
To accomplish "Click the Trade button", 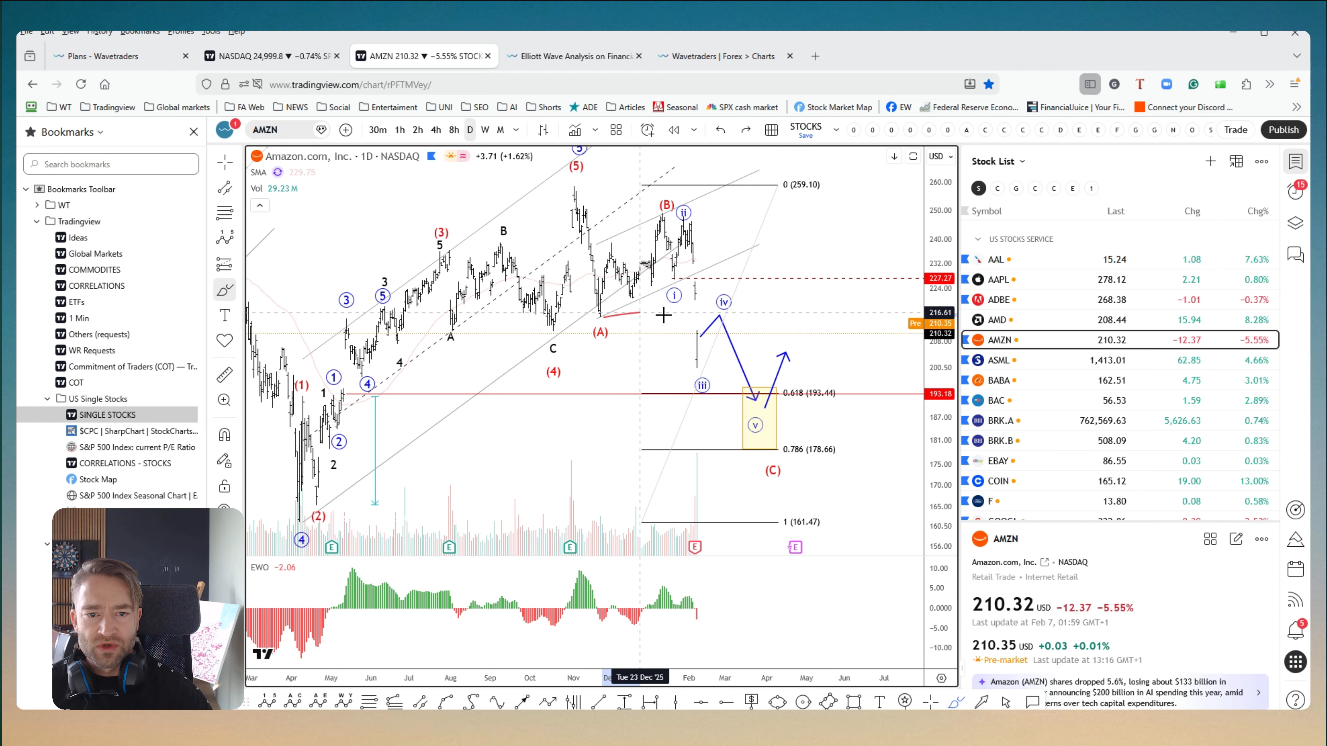I will click(x=1235, y=130).
